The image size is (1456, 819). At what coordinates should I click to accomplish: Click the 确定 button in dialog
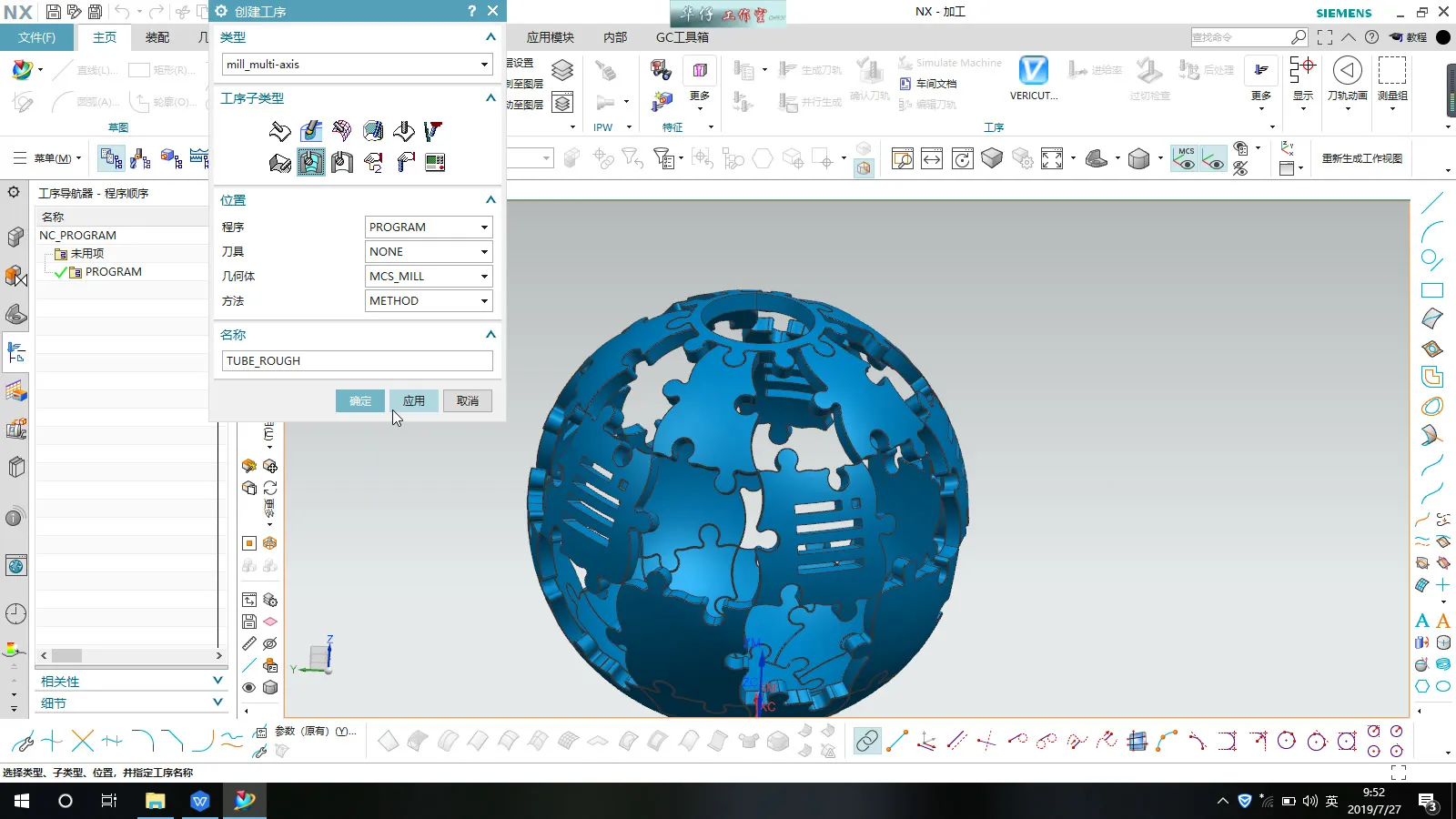coord(359,401)
